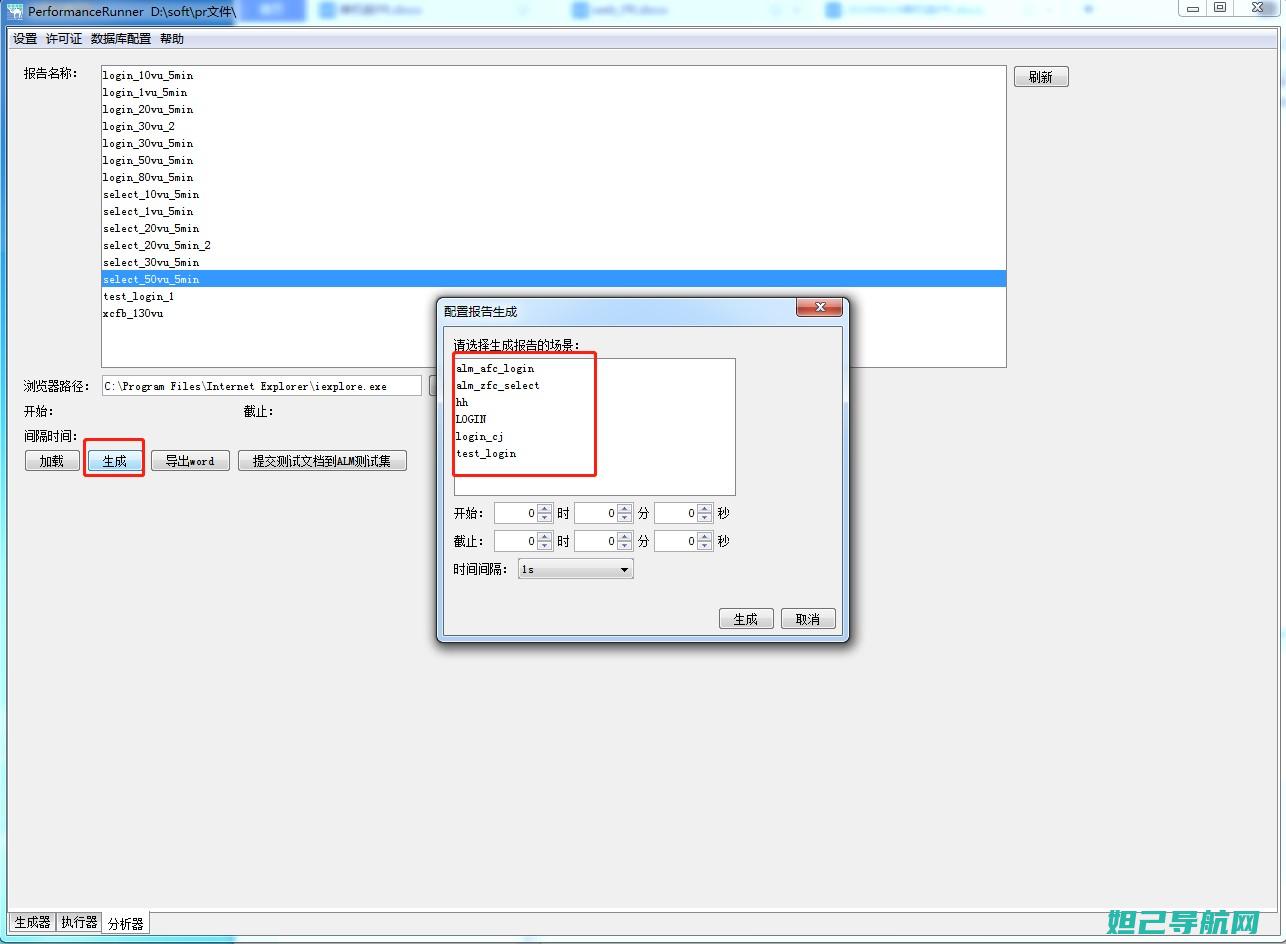
Task: Open the 帮助 menu
Action: point(172,39)
